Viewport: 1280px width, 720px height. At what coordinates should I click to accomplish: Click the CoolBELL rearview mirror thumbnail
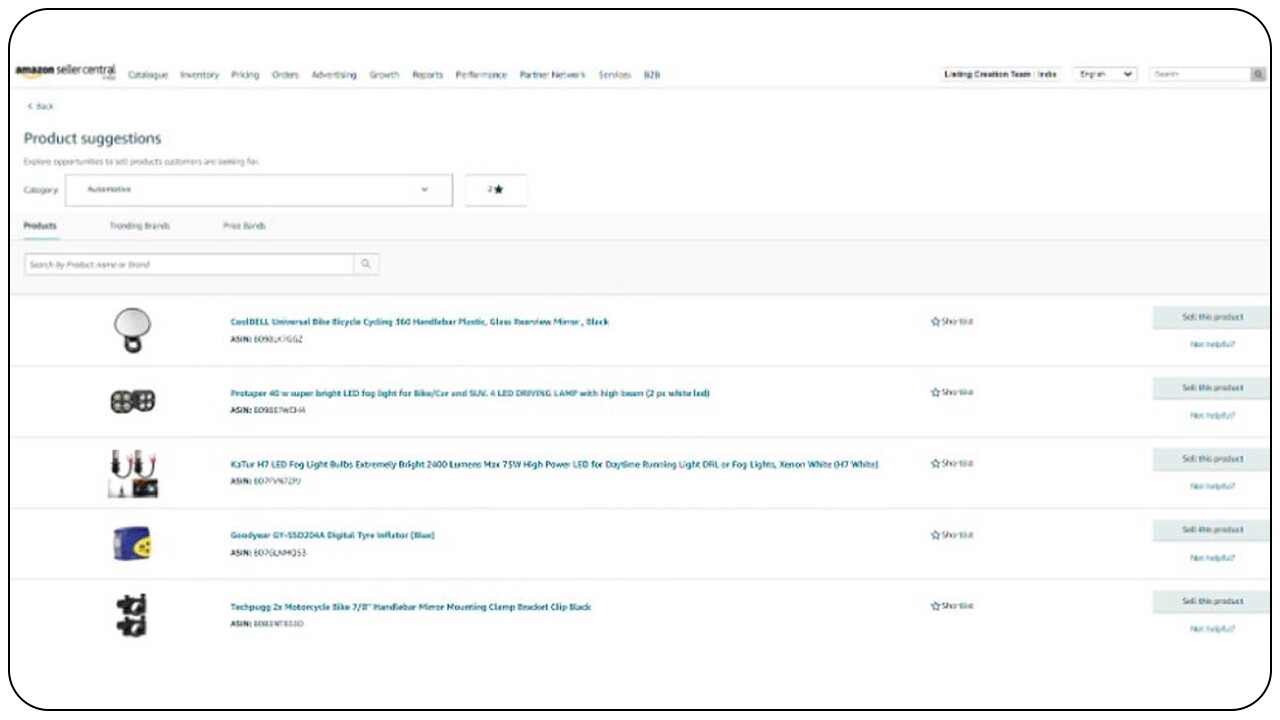point(132,329)
